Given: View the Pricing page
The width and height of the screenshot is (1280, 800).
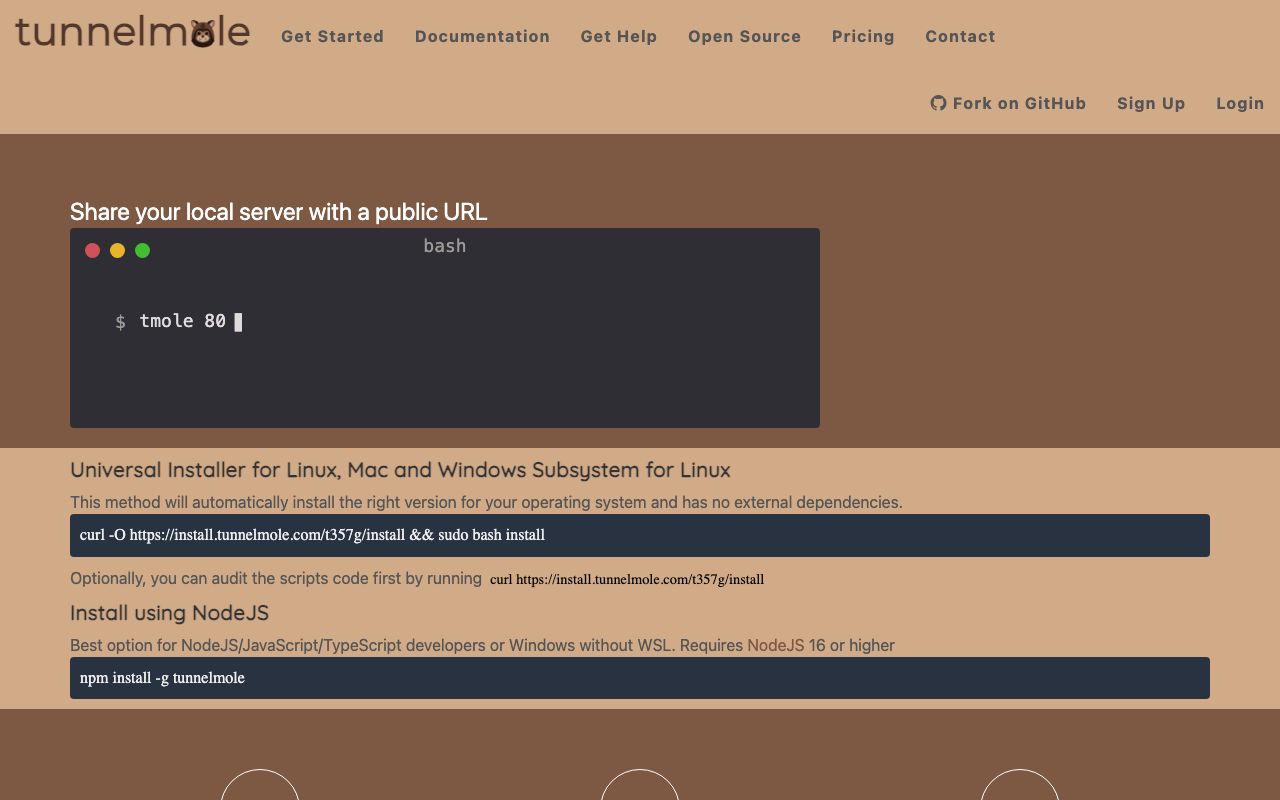Looking at the screenshot, I should [x=863, y=36].
